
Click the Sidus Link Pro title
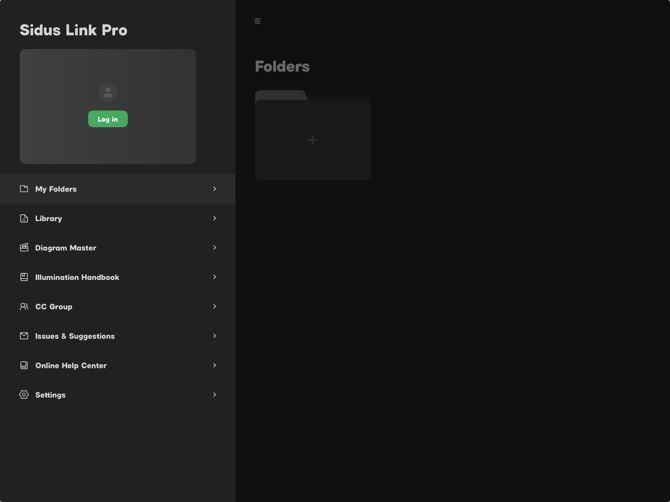pos(73,30)
